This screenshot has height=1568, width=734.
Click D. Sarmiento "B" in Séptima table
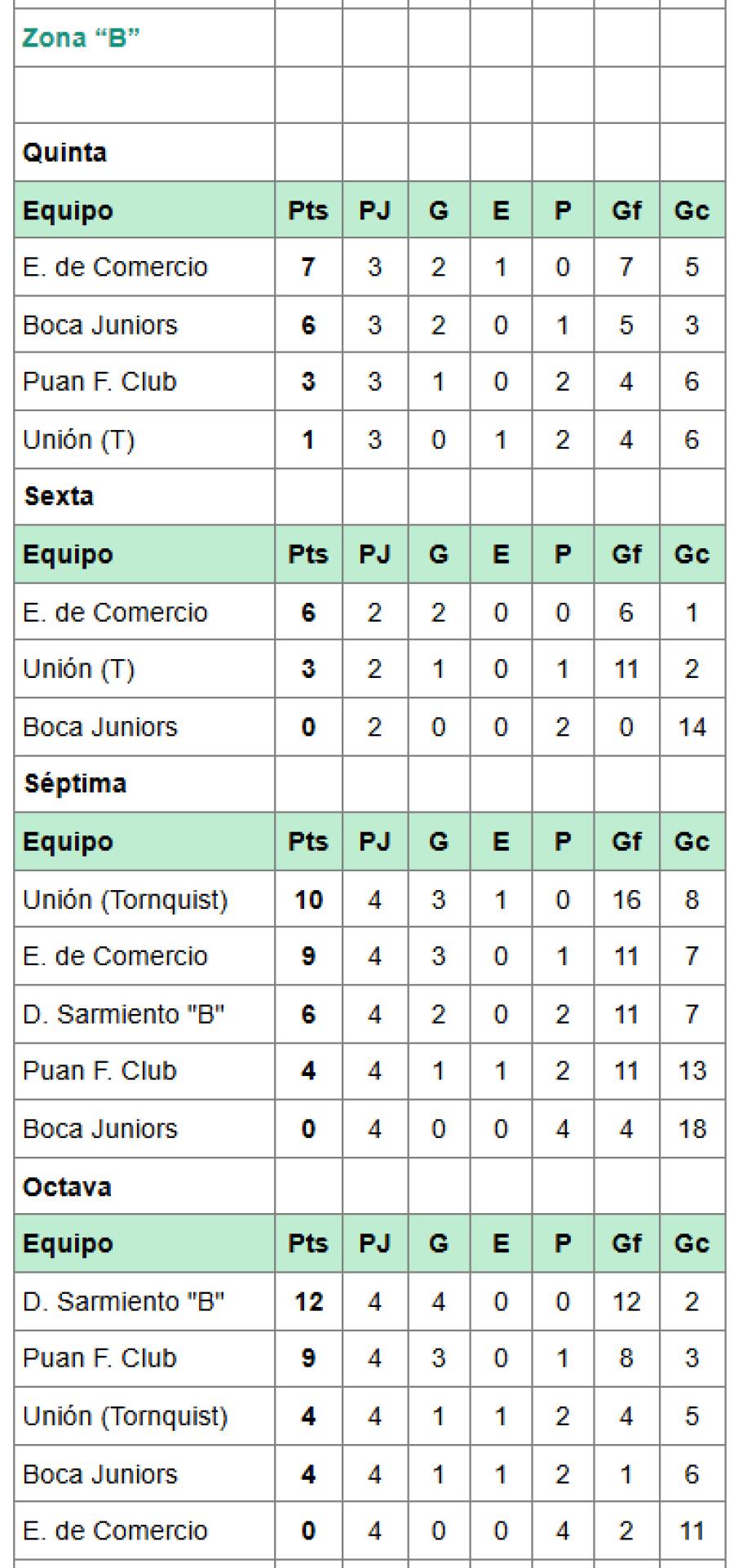pos(123,1014)
